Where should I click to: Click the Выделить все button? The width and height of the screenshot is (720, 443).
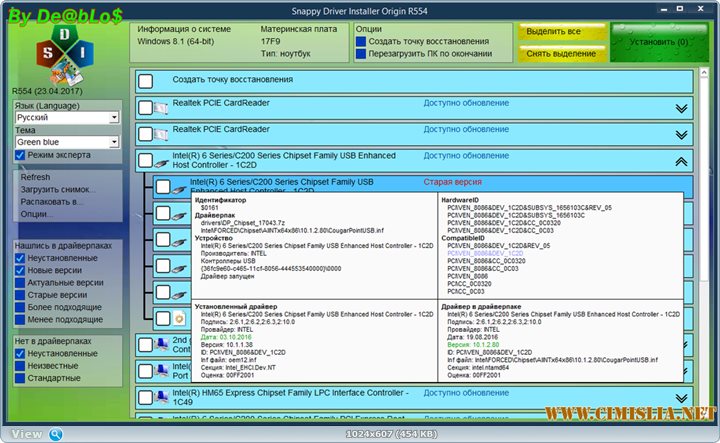click(553, 33)
